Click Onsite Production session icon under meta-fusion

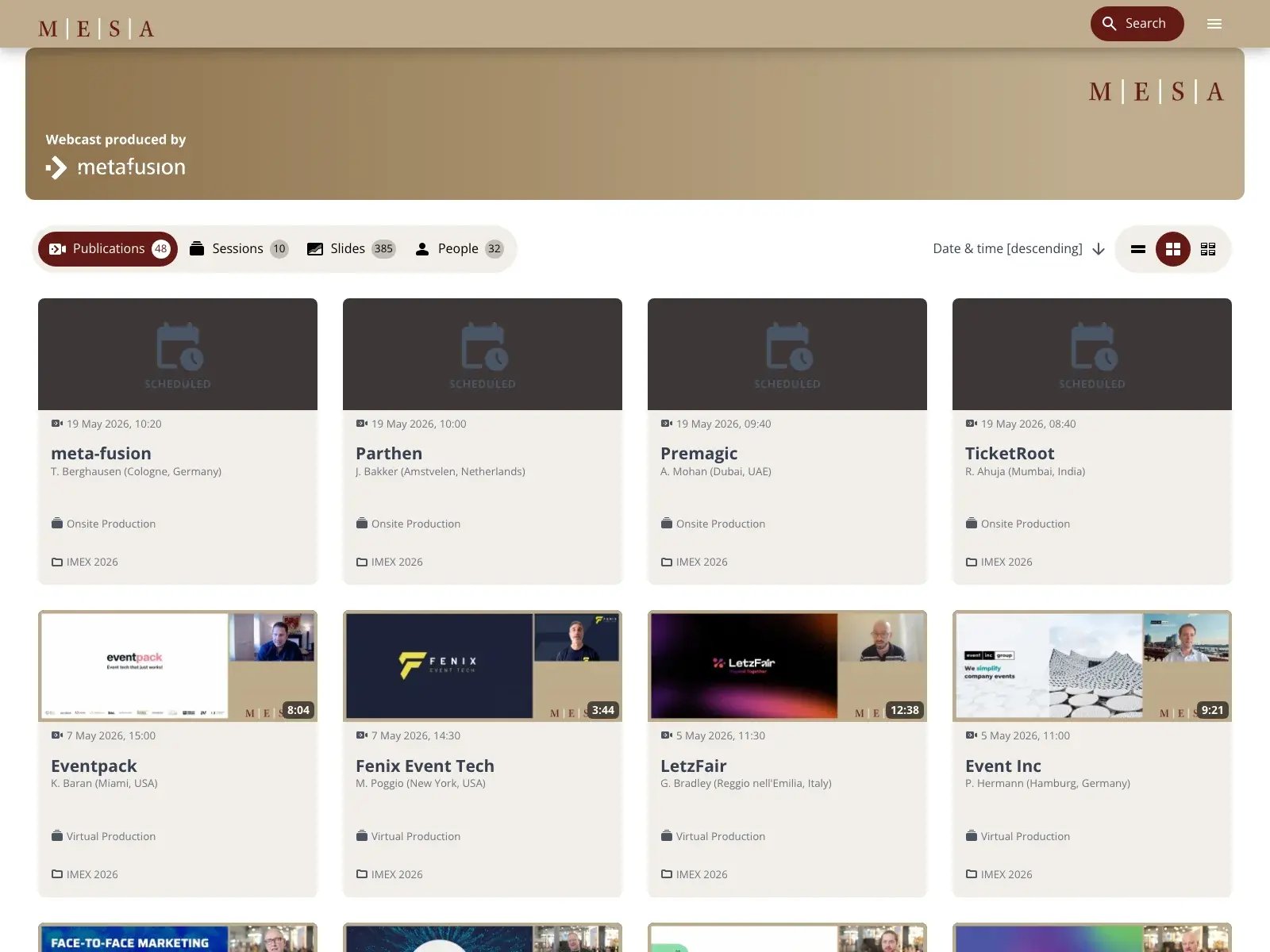pos(57,524)
